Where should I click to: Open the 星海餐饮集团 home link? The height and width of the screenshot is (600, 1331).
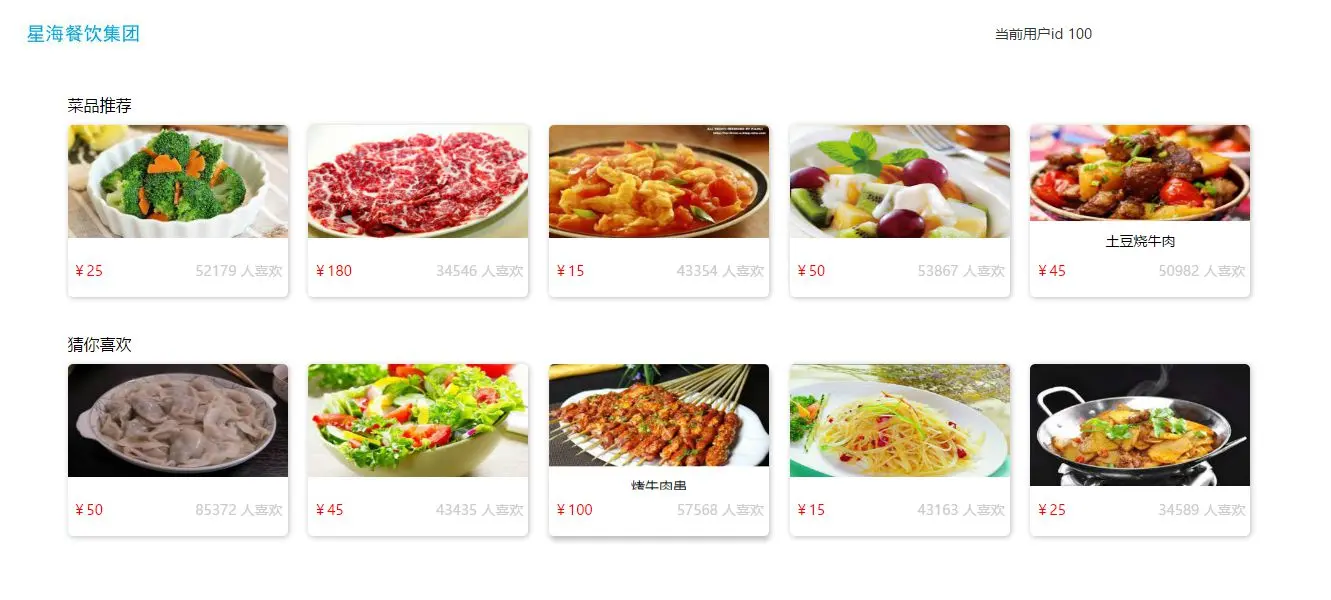(83, 34)
